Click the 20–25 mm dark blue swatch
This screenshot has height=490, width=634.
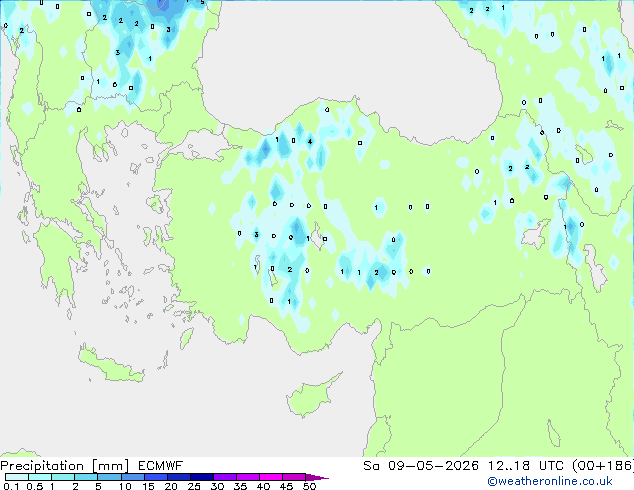[178, 477]
